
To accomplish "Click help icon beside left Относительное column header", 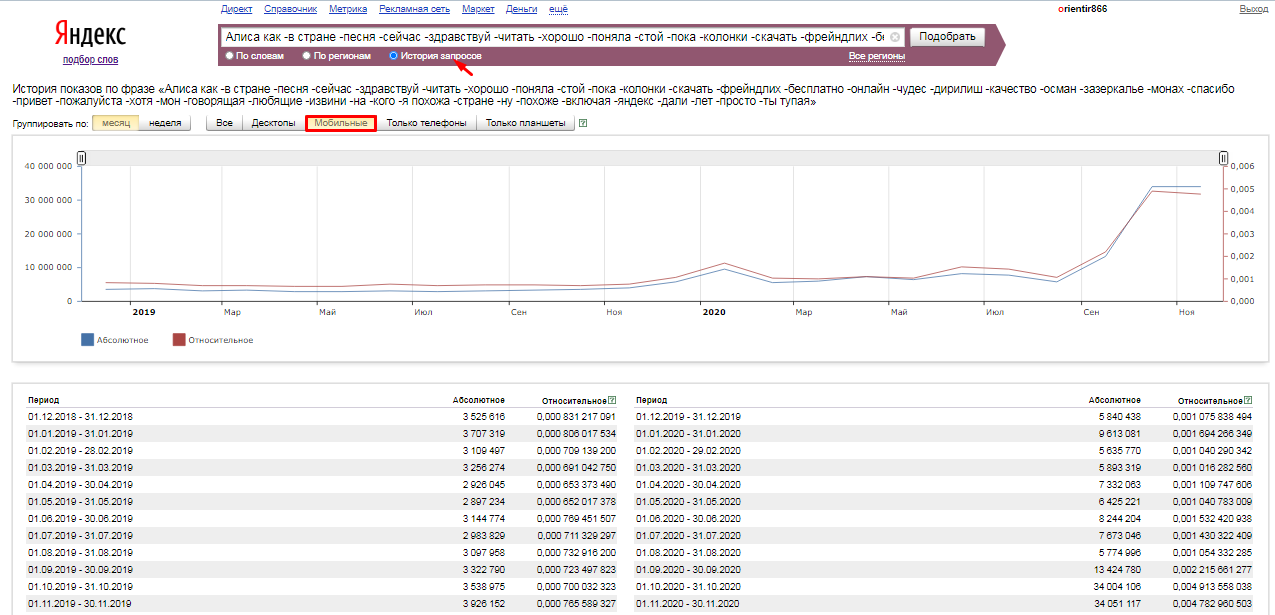I will [x=612, y=400].
